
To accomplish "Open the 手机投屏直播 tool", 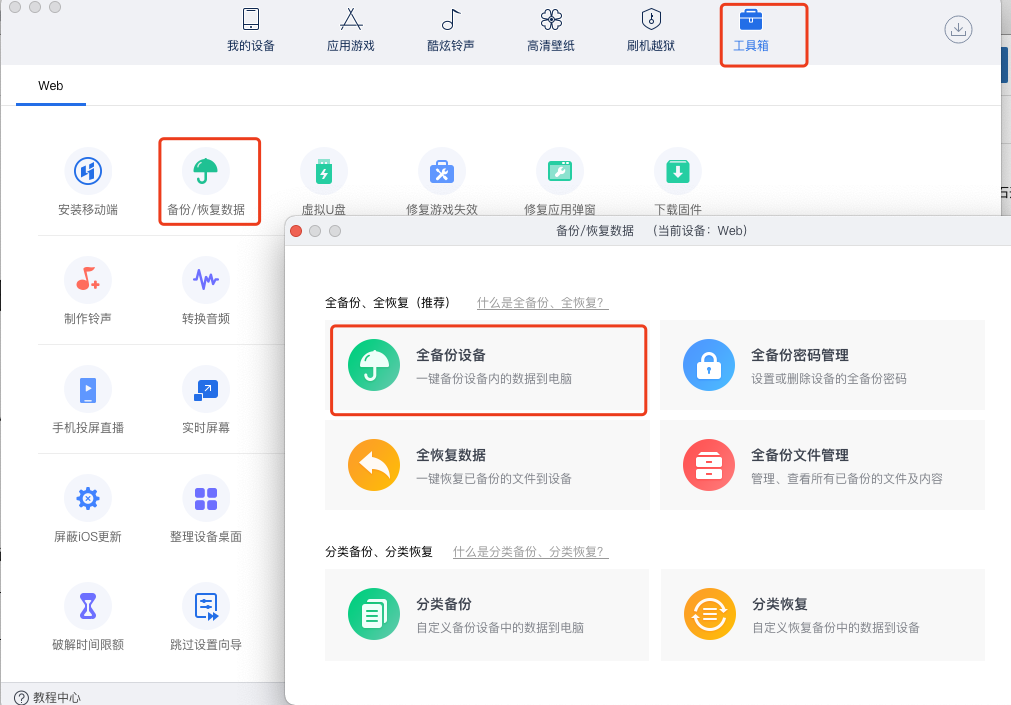I will tap(88, 389).
